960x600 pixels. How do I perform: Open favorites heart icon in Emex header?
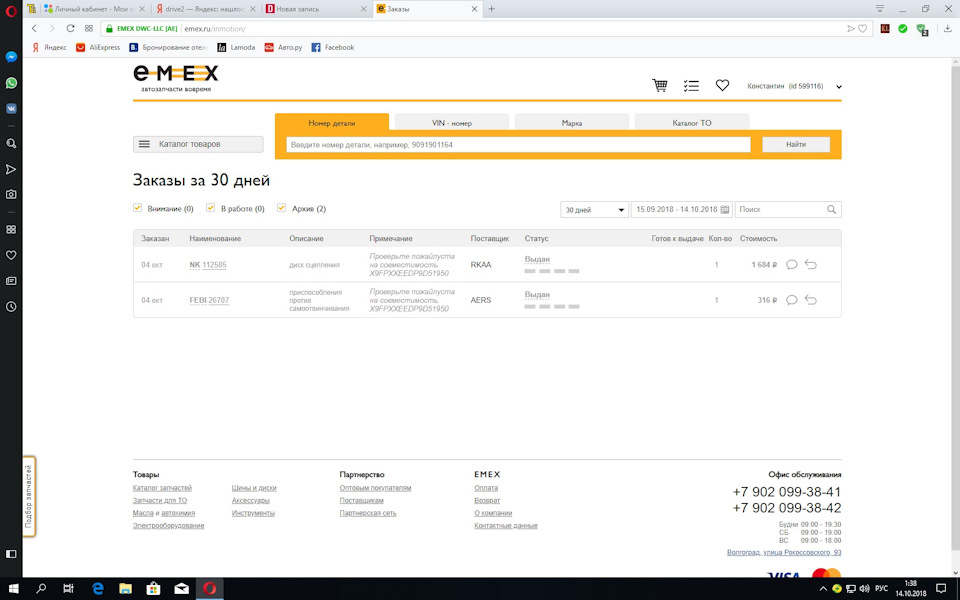722,86
